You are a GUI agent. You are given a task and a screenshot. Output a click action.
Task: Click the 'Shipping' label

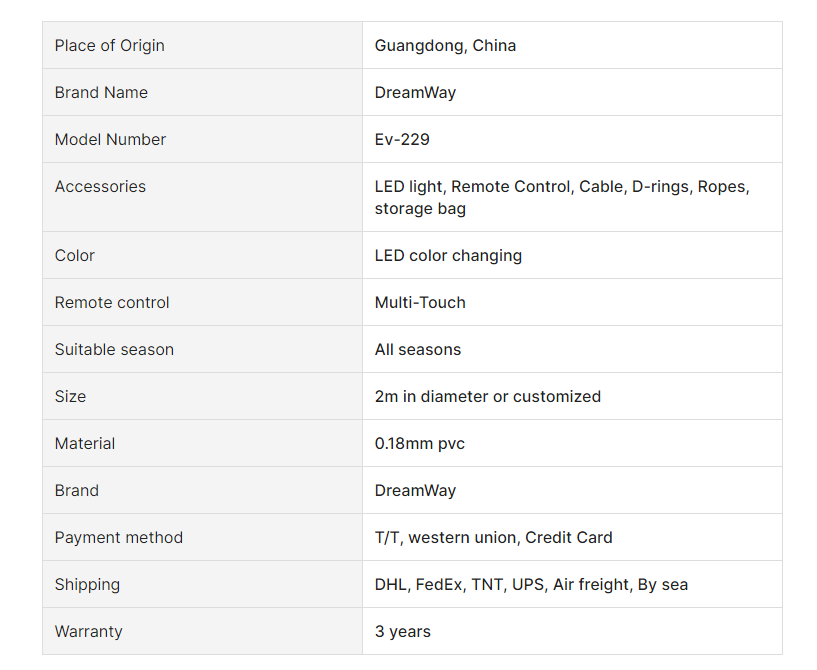[x=87, y=585]
